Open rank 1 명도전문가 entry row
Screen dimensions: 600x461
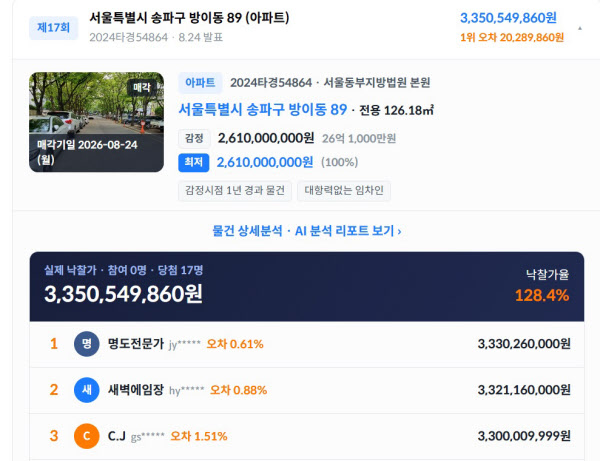(x=307, y=344)
